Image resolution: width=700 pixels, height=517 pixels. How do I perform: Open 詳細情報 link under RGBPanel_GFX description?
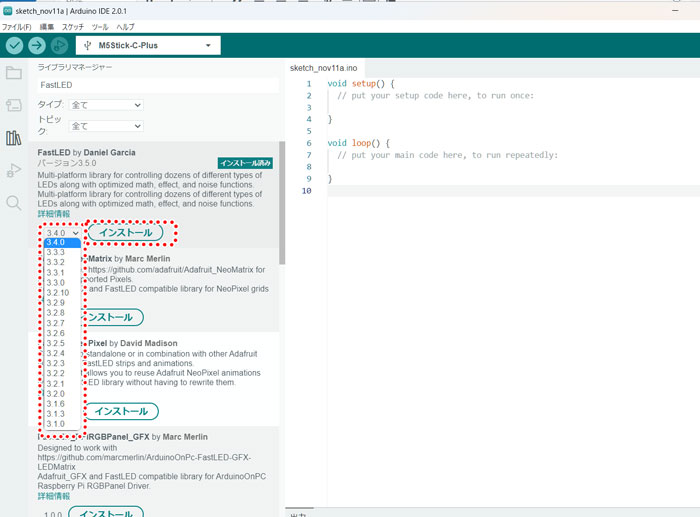(54, 496)
